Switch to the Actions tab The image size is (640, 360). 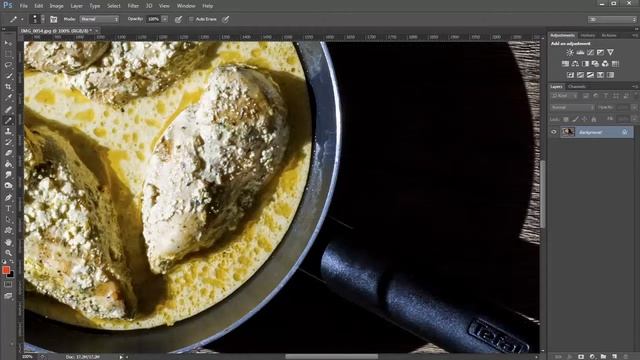click(x=609, y=36)
